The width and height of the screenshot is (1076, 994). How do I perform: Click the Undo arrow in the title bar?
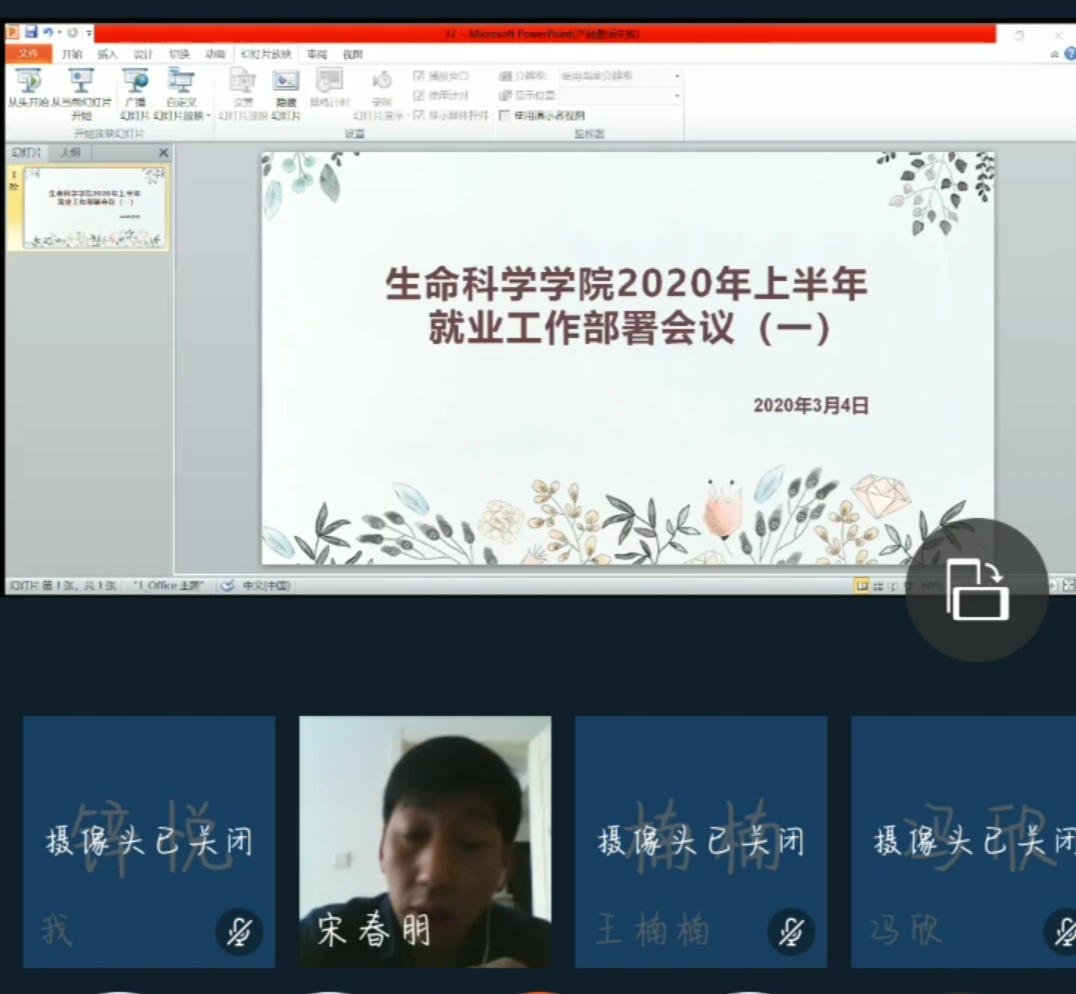47,33
